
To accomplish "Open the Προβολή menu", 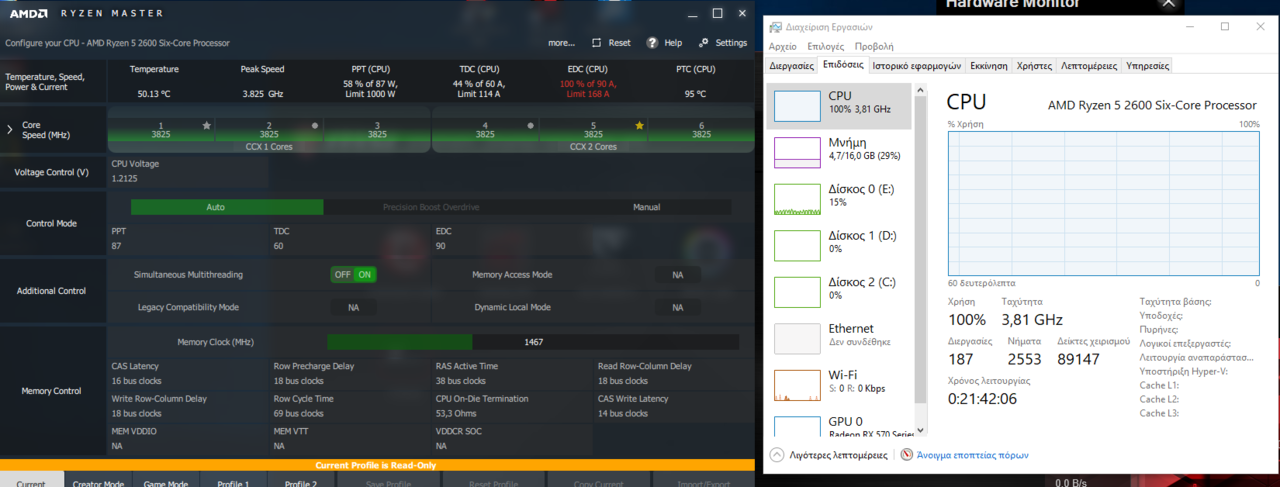I will coord(874,46).
